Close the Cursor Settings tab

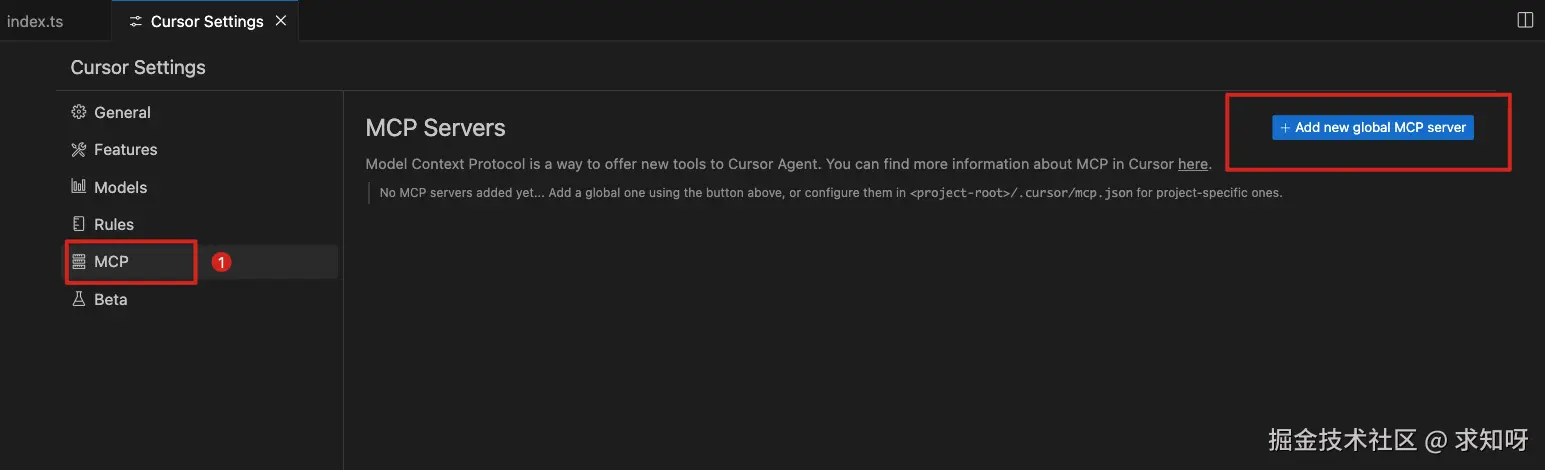pos(281,21)
